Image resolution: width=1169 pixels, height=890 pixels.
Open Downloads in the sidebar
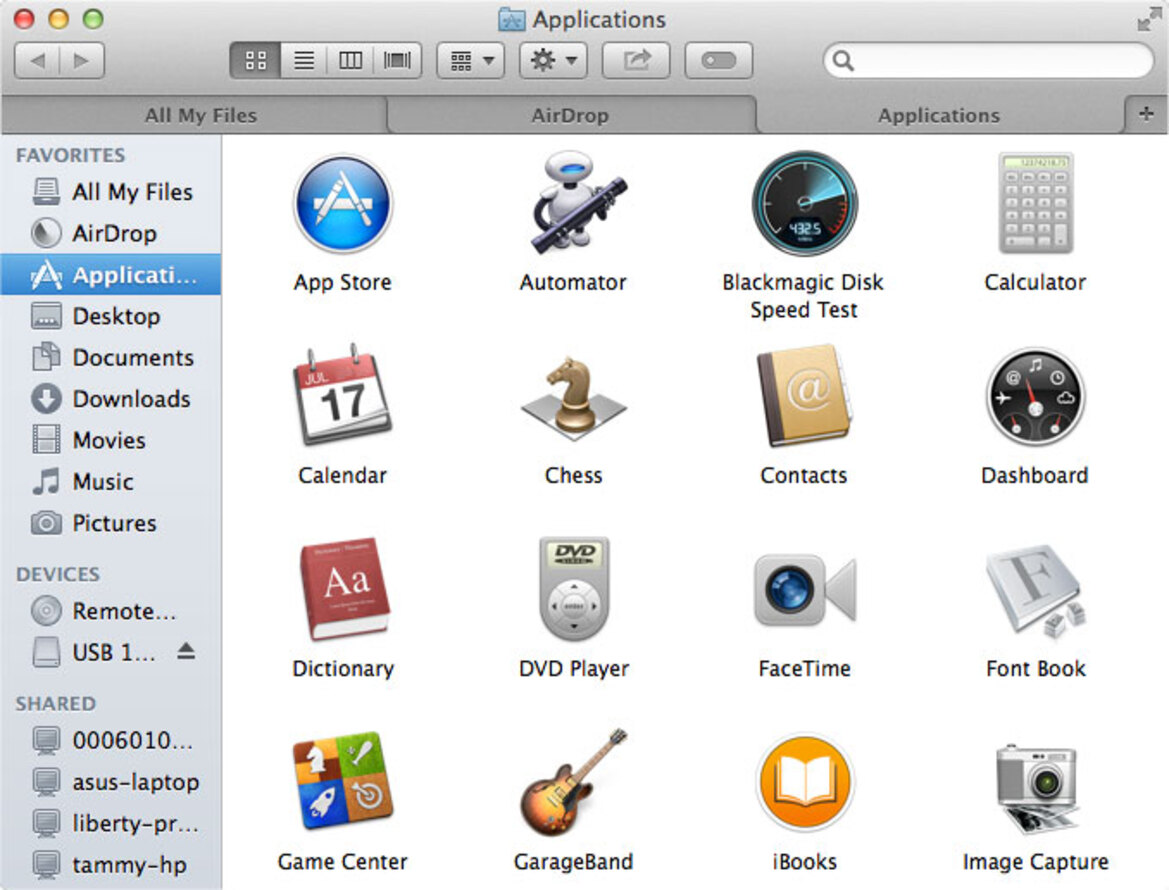tap(111, 399)
